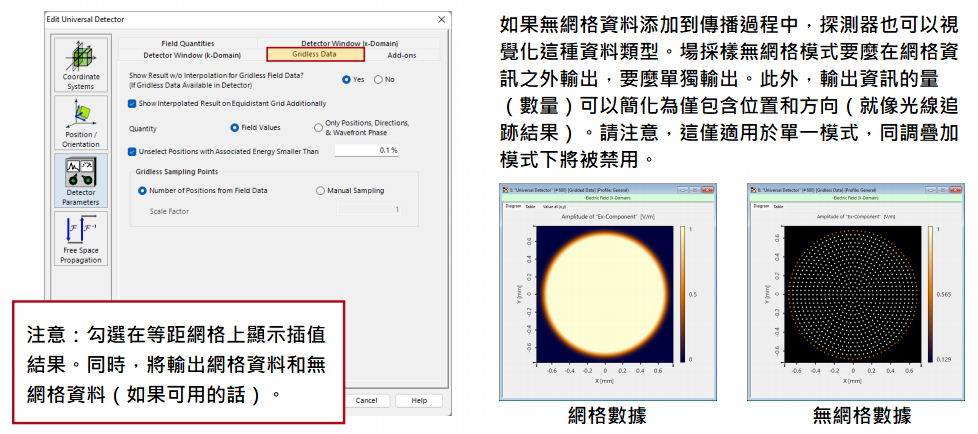Toggle Unselect Positions with Associated Energy checkbox
The image size is (978, 434).
pos(133,151)
